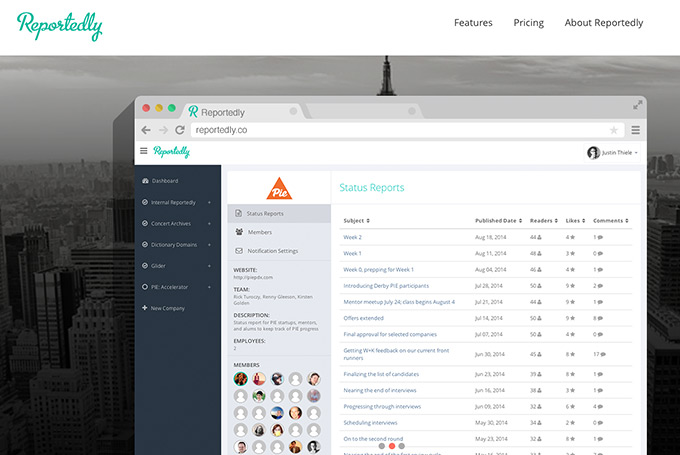
Task: Sort the table by Readers
Action: 544,221
